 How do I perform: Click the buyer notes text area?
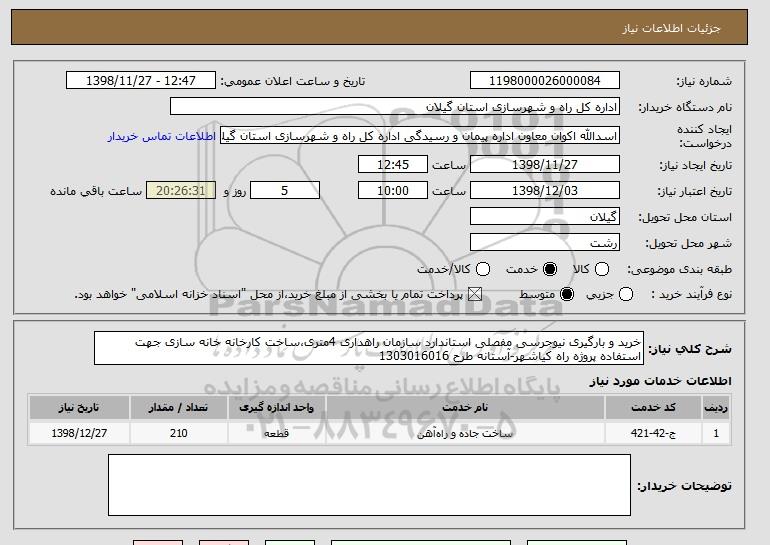[x=369, y=485]
